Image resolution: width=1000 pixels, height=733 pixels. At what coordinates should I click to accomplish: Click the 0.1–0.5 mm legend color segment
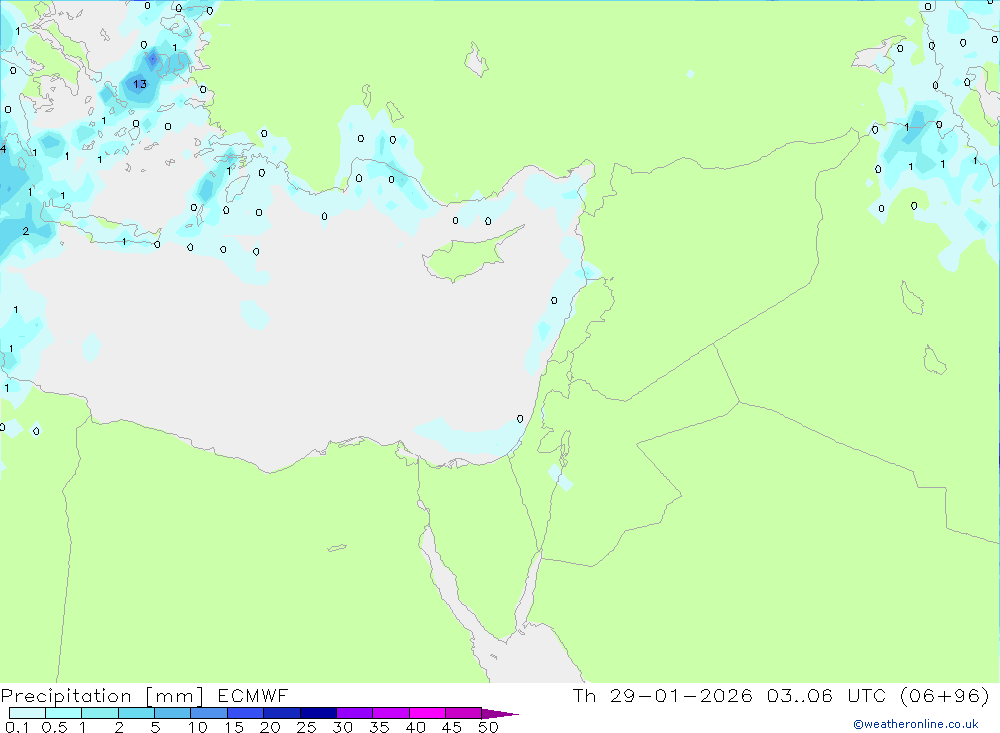pyautogui.click(x=27, y=713)
